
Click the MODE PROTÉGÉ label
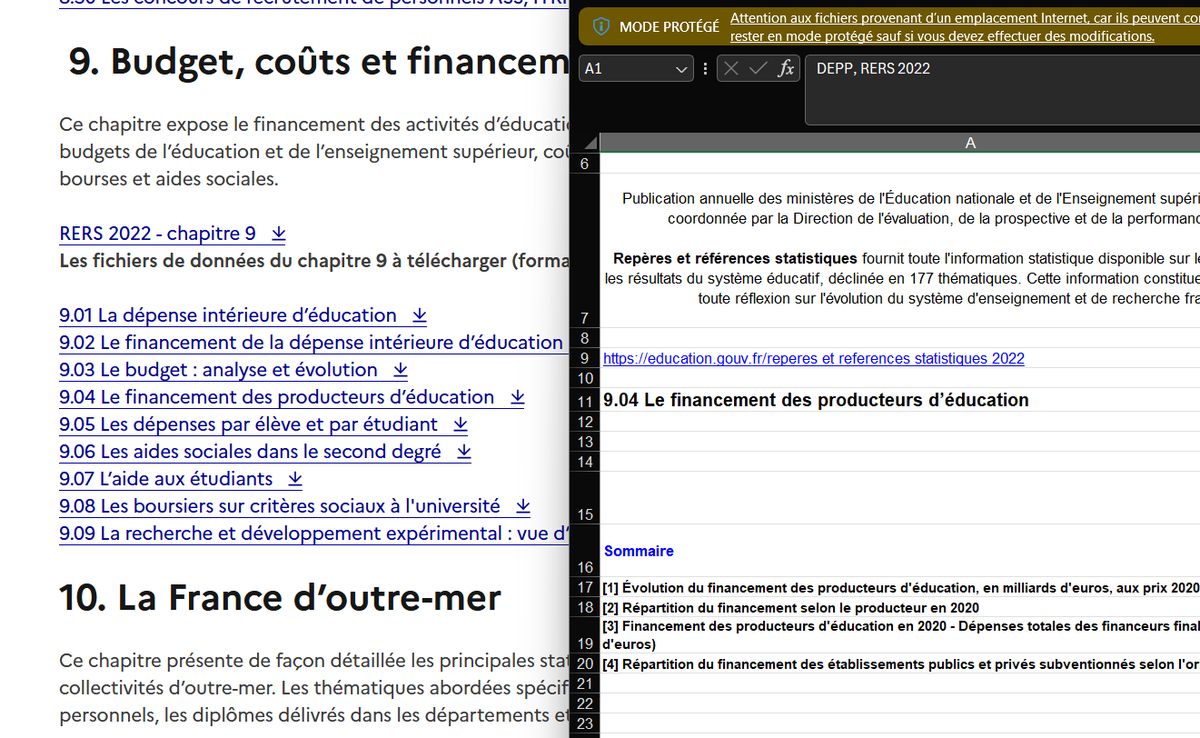click(669, 27)
